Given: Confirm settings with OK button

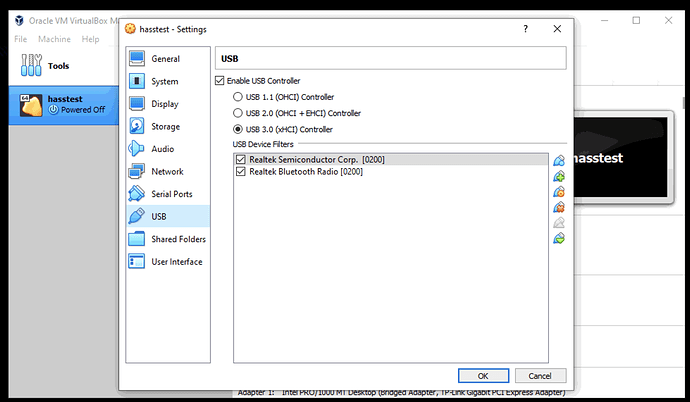Looking at the screenshot, I should coord(483,376).
